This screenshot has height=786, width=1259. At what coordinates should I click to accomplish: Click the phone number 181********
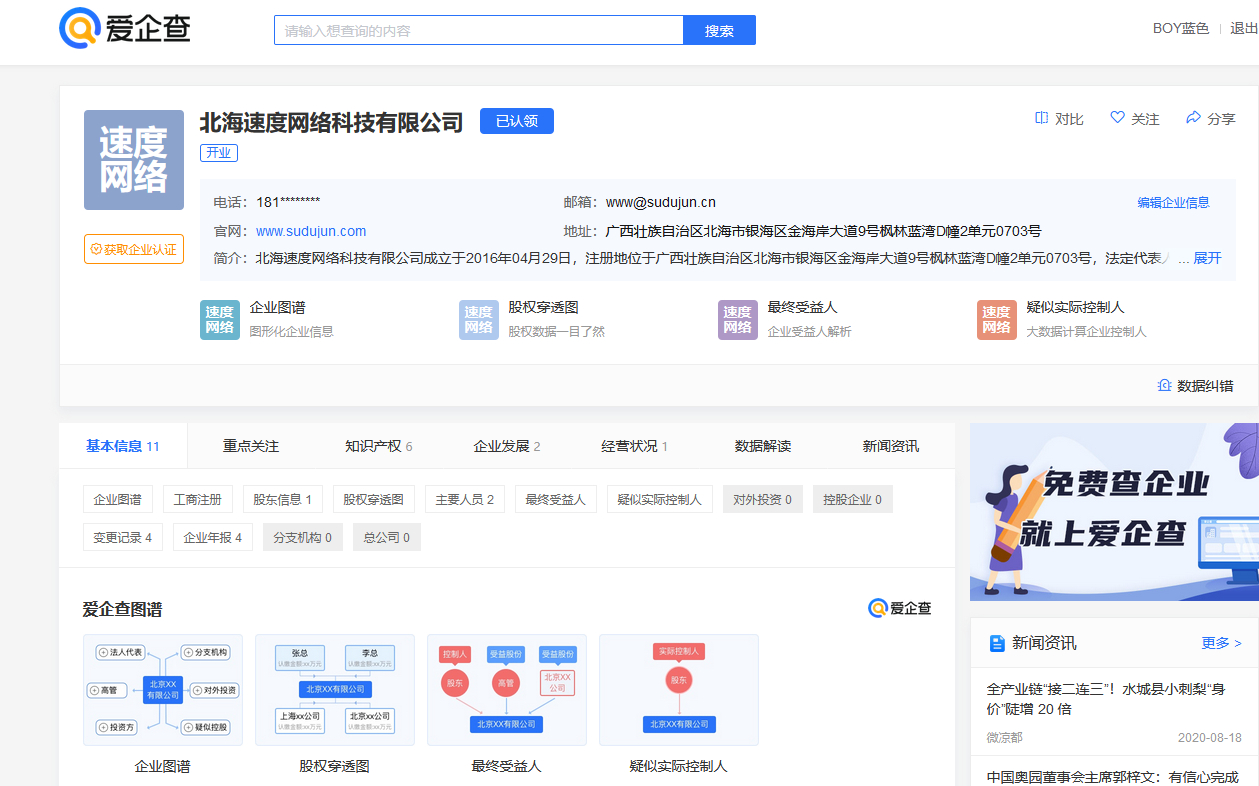coord(288,202)
